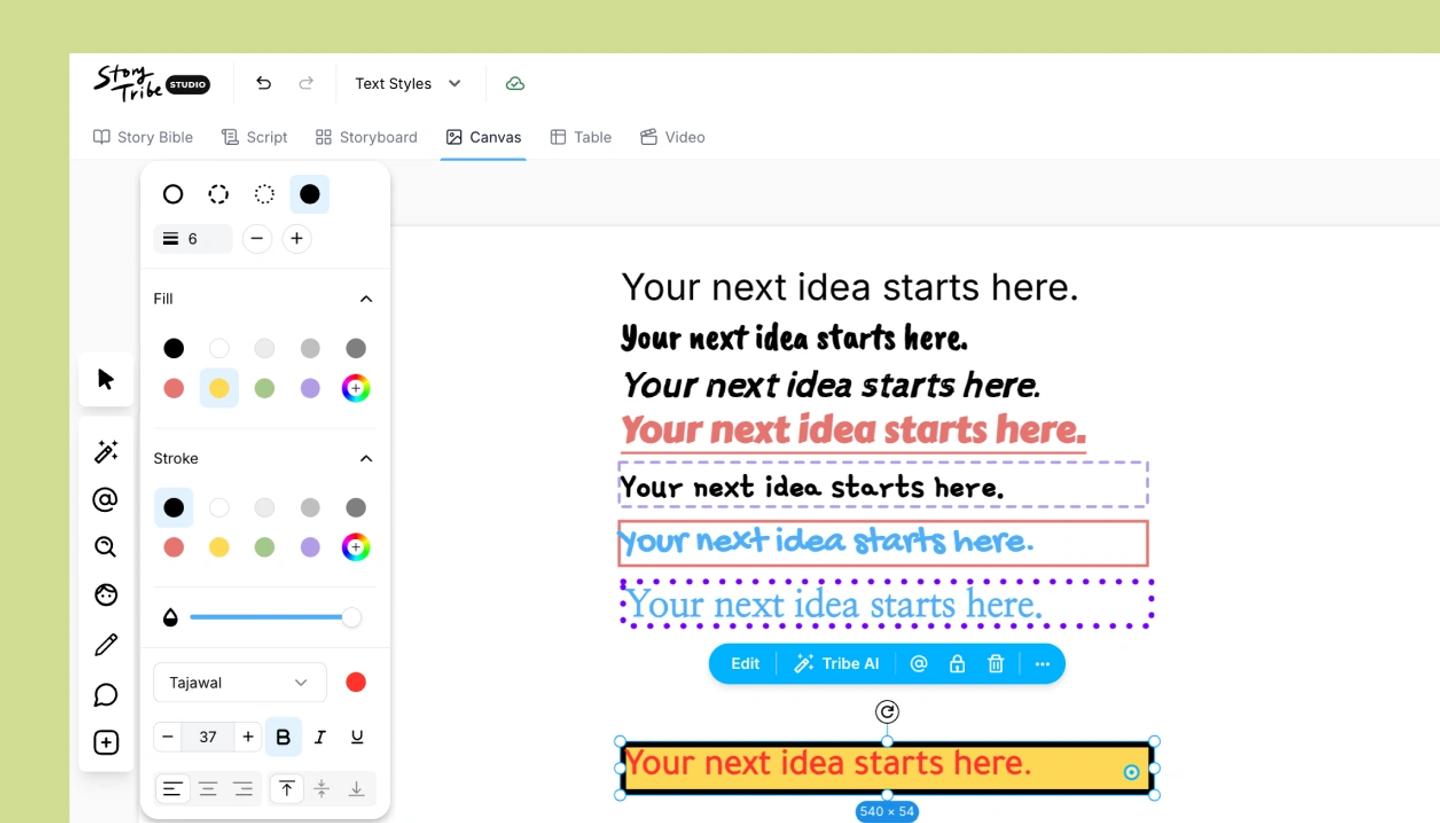Select the arrow pointer tool

pos(106,379)
